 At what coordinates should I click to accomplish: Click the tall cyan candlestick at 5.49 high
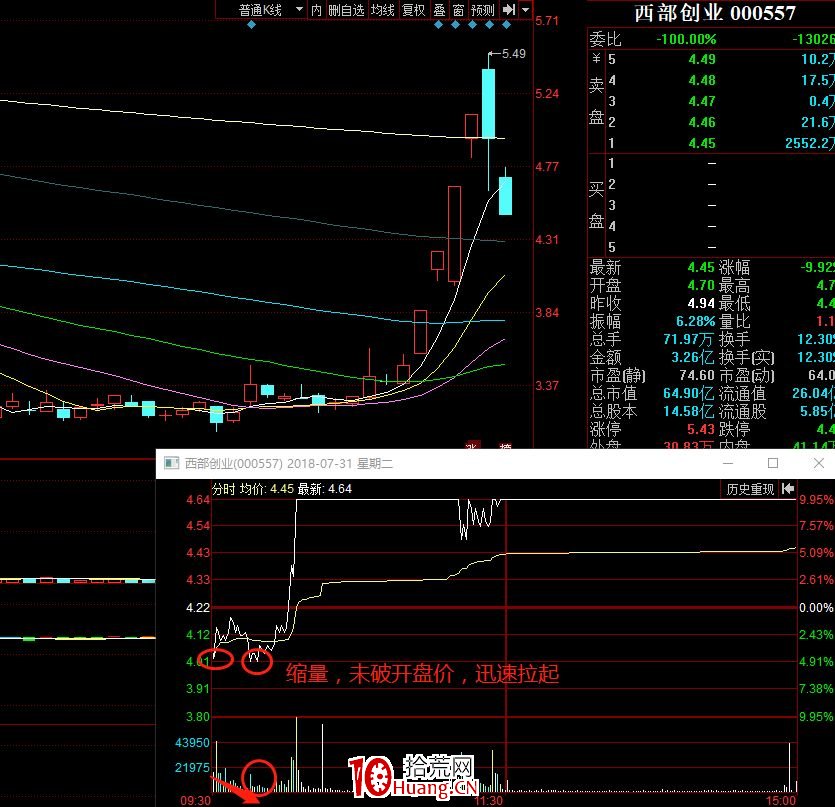(488, 103)
